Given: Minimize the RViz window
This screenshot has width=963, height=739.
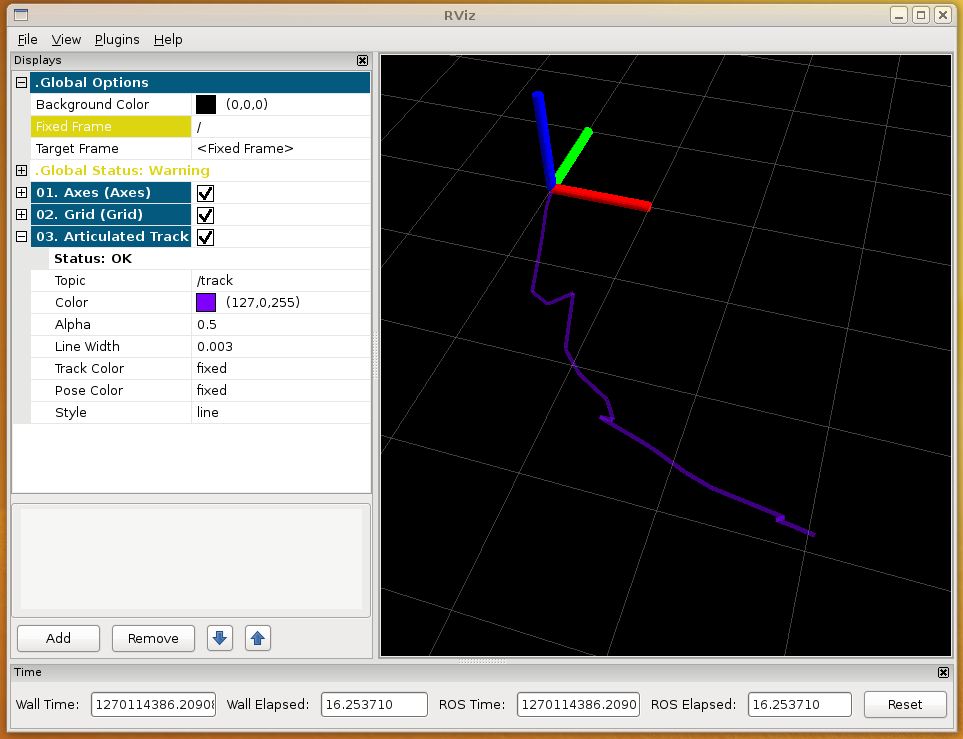Looking at the screenshot, I should pyautogui.click(x=900, y=14).
